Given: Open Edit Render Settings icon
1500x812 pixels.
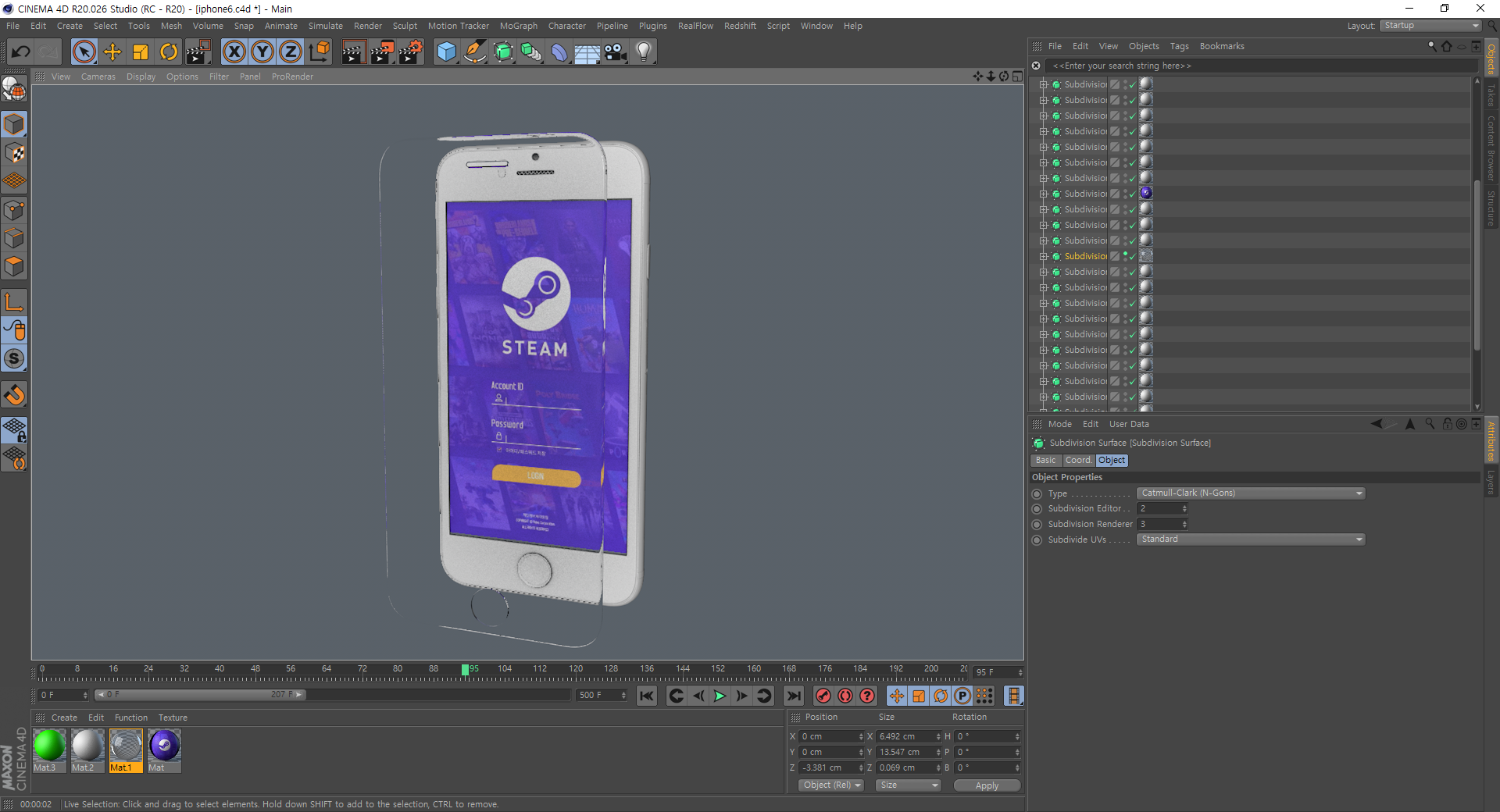Looking at the screenshot, I should pos(410,52).
